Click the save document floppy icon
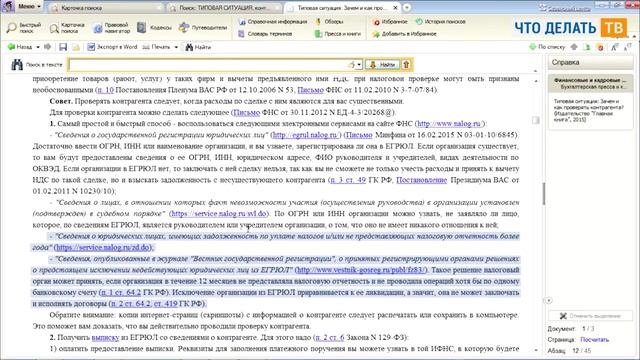 [x=63, y=47]
